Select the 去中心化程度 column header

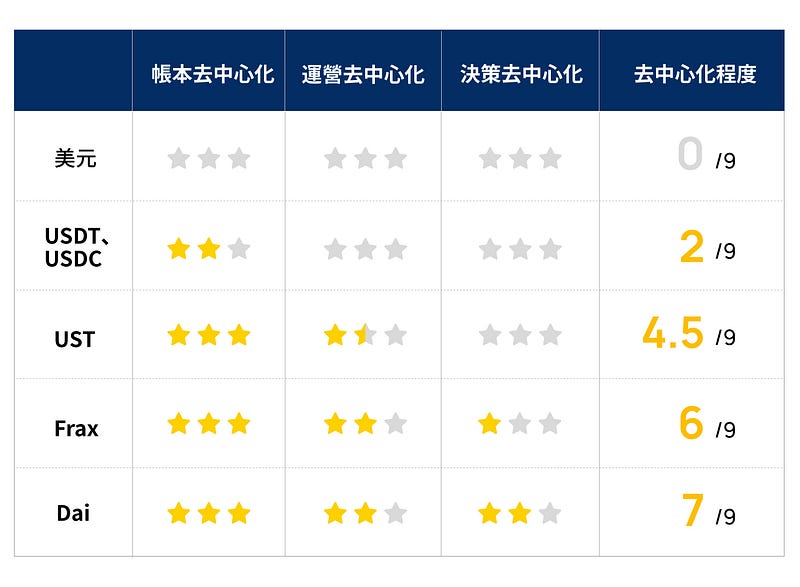click(695, 74)
